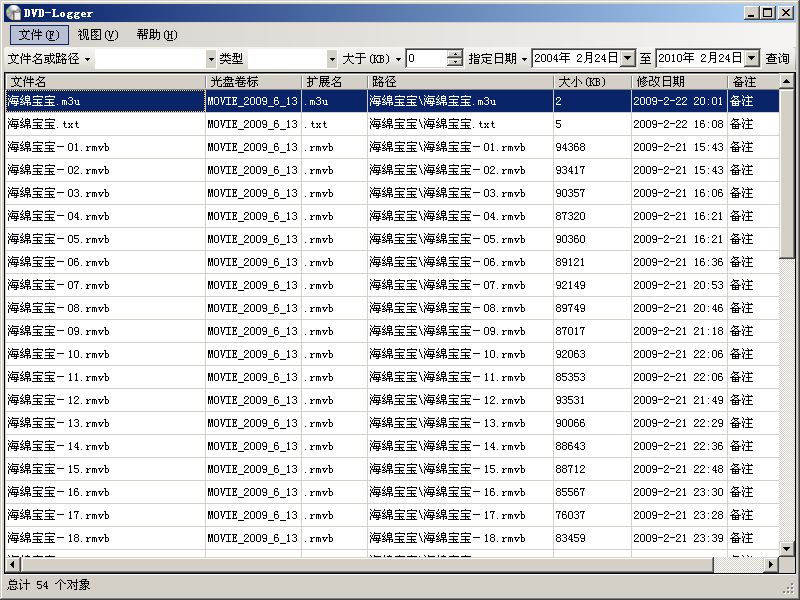Open the end date 2010年 2月24日 calendar
The width and height of the screenshot is (800, 600).
tap(752, 58)
